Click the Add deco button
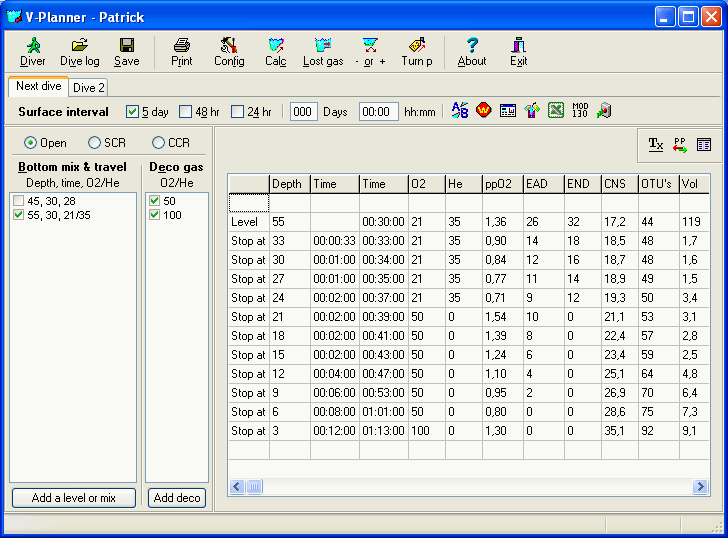This screenshot has height=538, width=728. coord(177,498)
